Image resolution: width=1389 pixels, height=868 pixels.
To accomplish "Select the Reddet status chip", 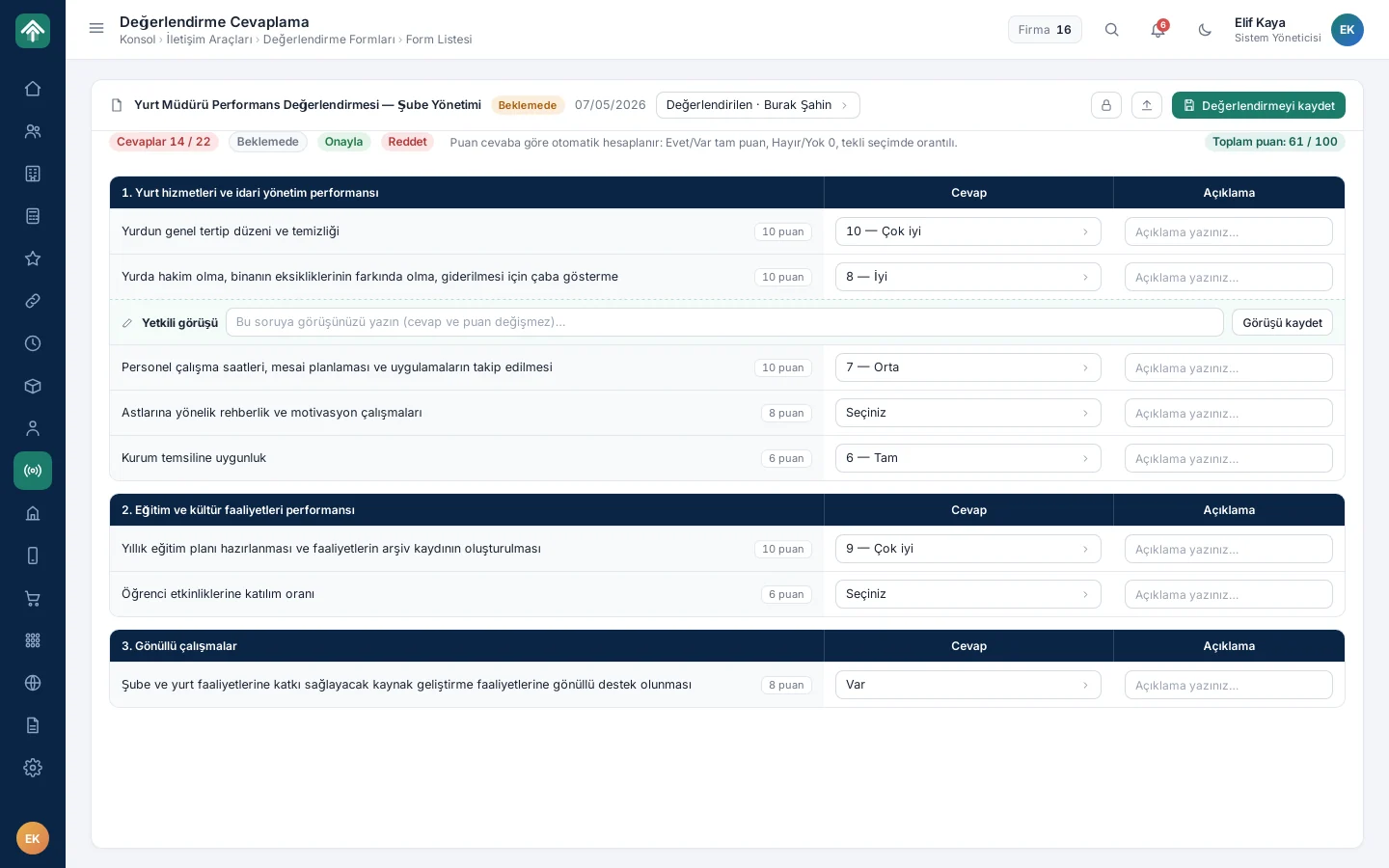I will [407, 142].
